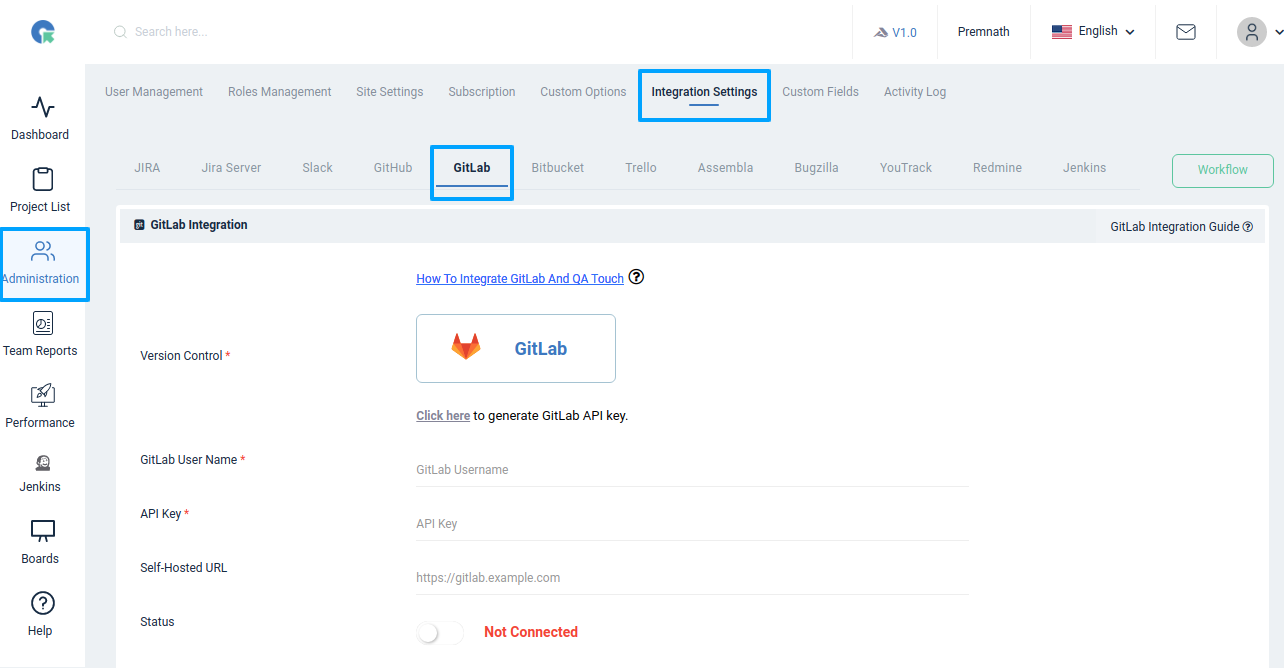
Task: Select the GitLab logo card
Action: click(515, 348)
